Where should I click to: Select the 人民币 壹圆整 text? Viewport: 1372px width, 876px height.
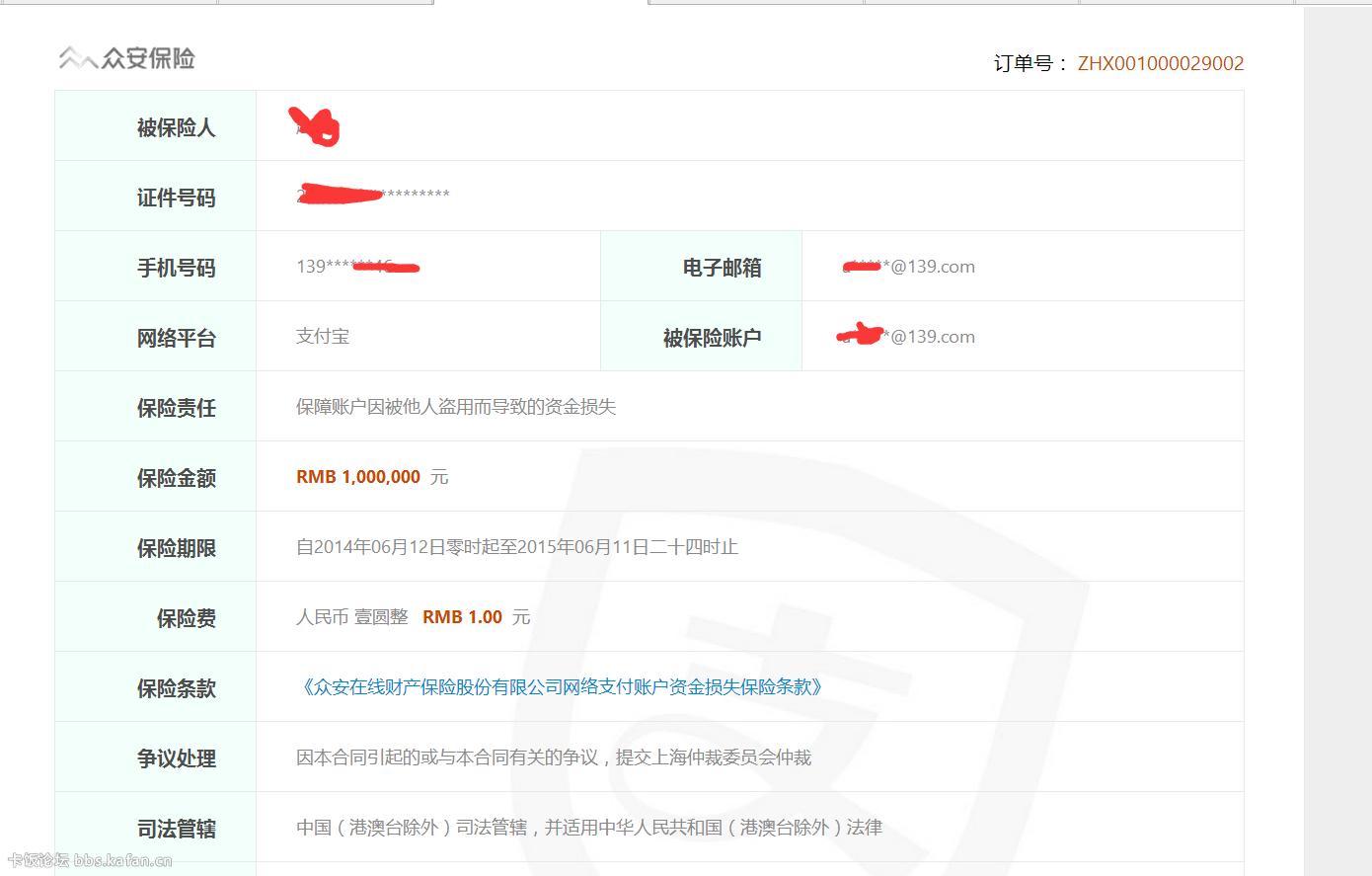click(x=352, y=616)
